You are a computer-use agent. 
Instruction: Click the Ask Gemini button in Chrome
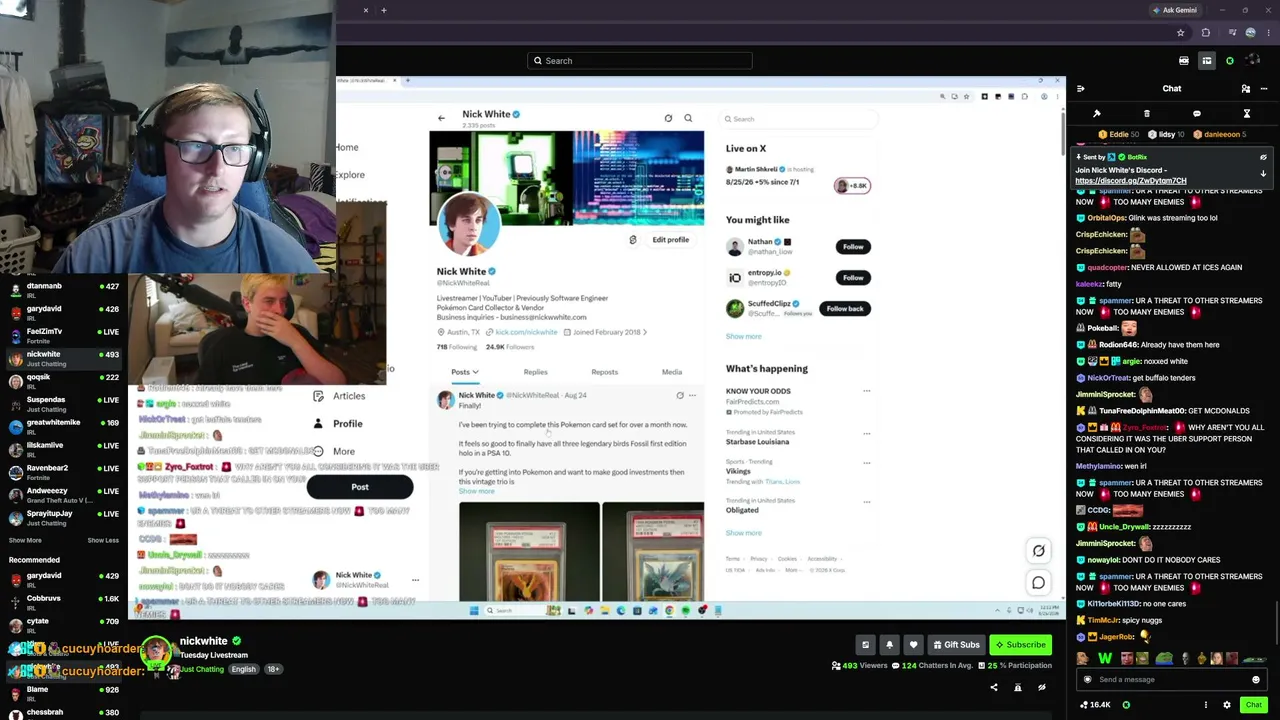(x=1175, y=10)
